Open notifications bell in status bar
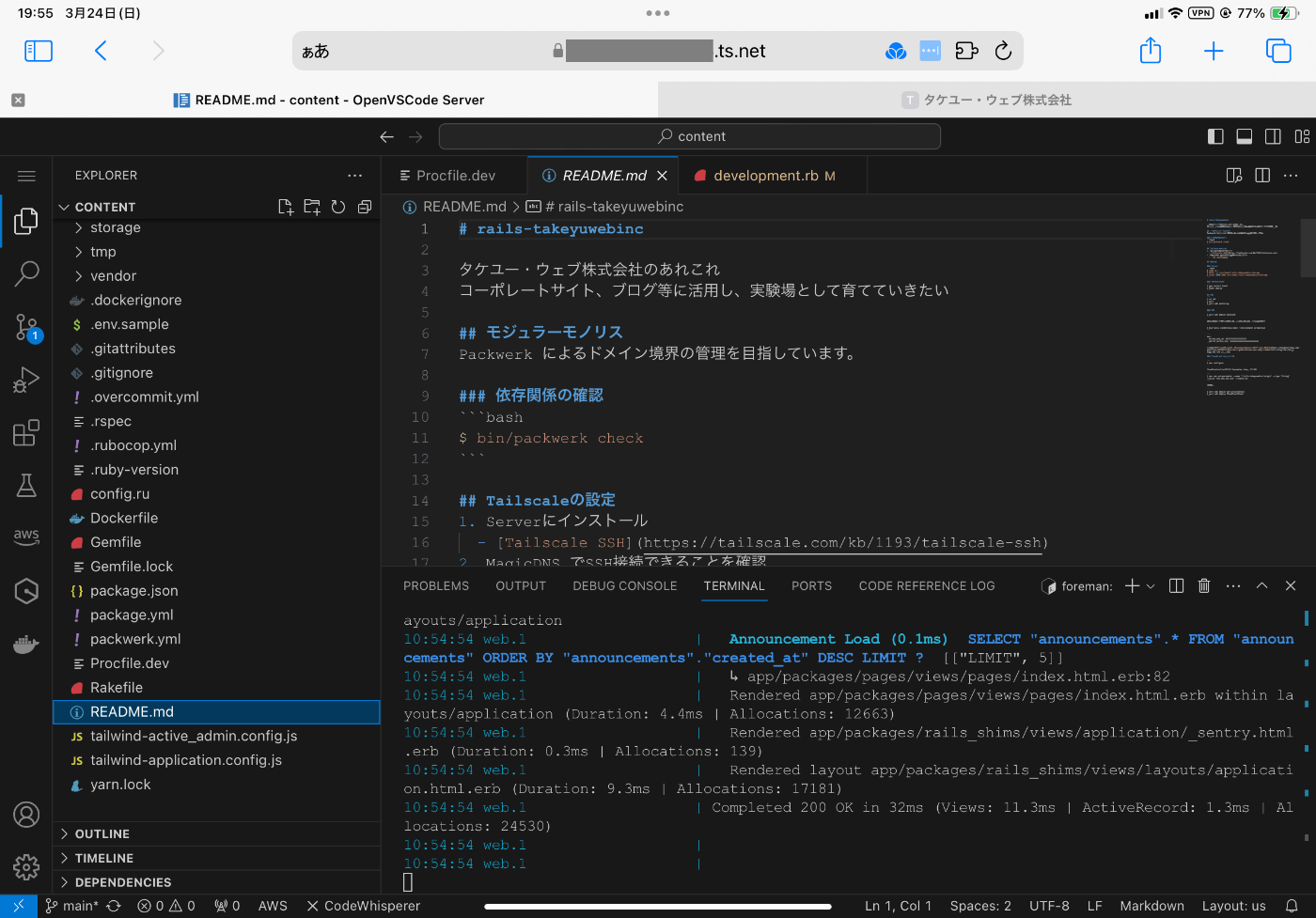1316x918 pixels. click(1292, 906)
